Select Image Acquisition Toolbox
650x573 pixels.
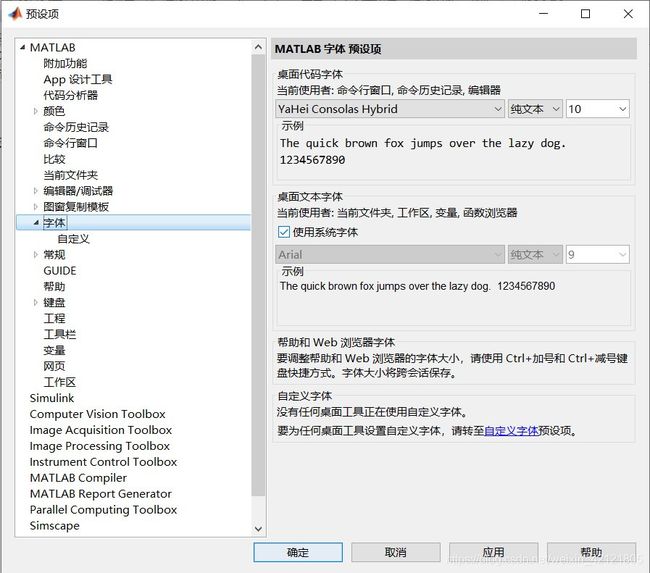[101, 430]
